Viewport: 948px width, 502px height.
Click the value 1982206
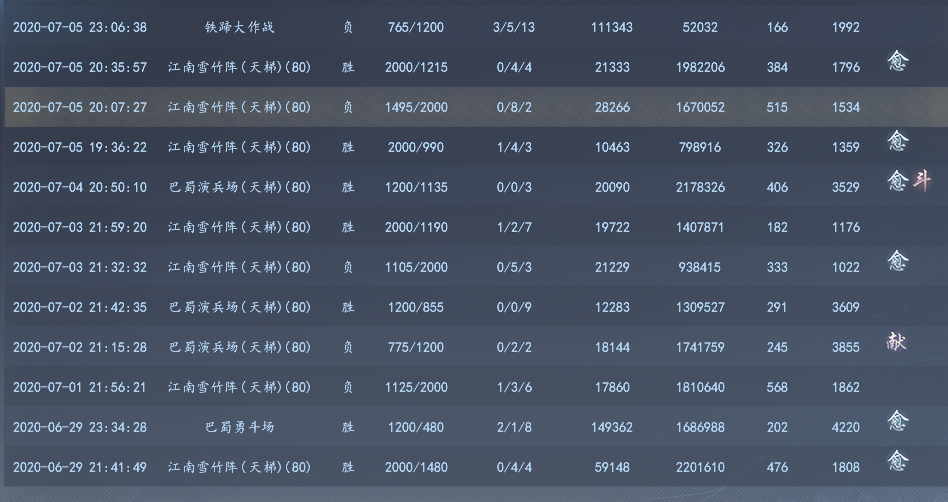[700, 67]
